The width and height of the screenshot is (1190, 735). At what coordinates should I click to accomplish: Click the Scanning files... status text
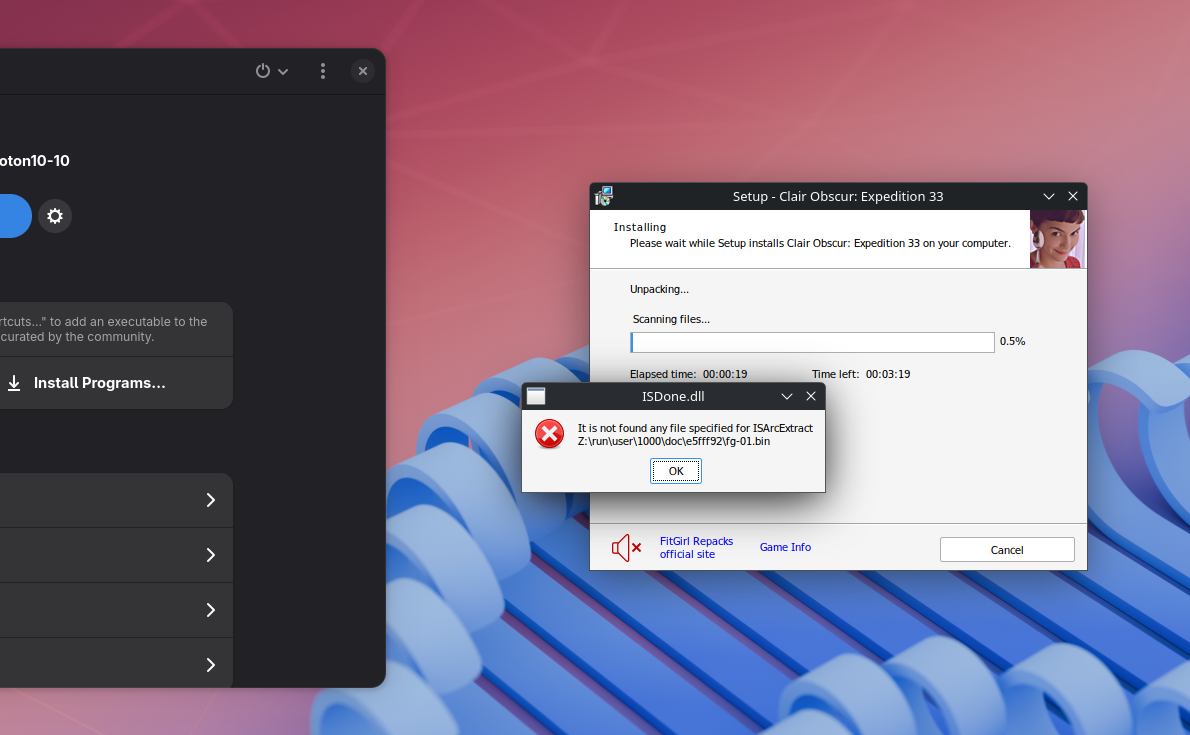[x=671, y=319]
